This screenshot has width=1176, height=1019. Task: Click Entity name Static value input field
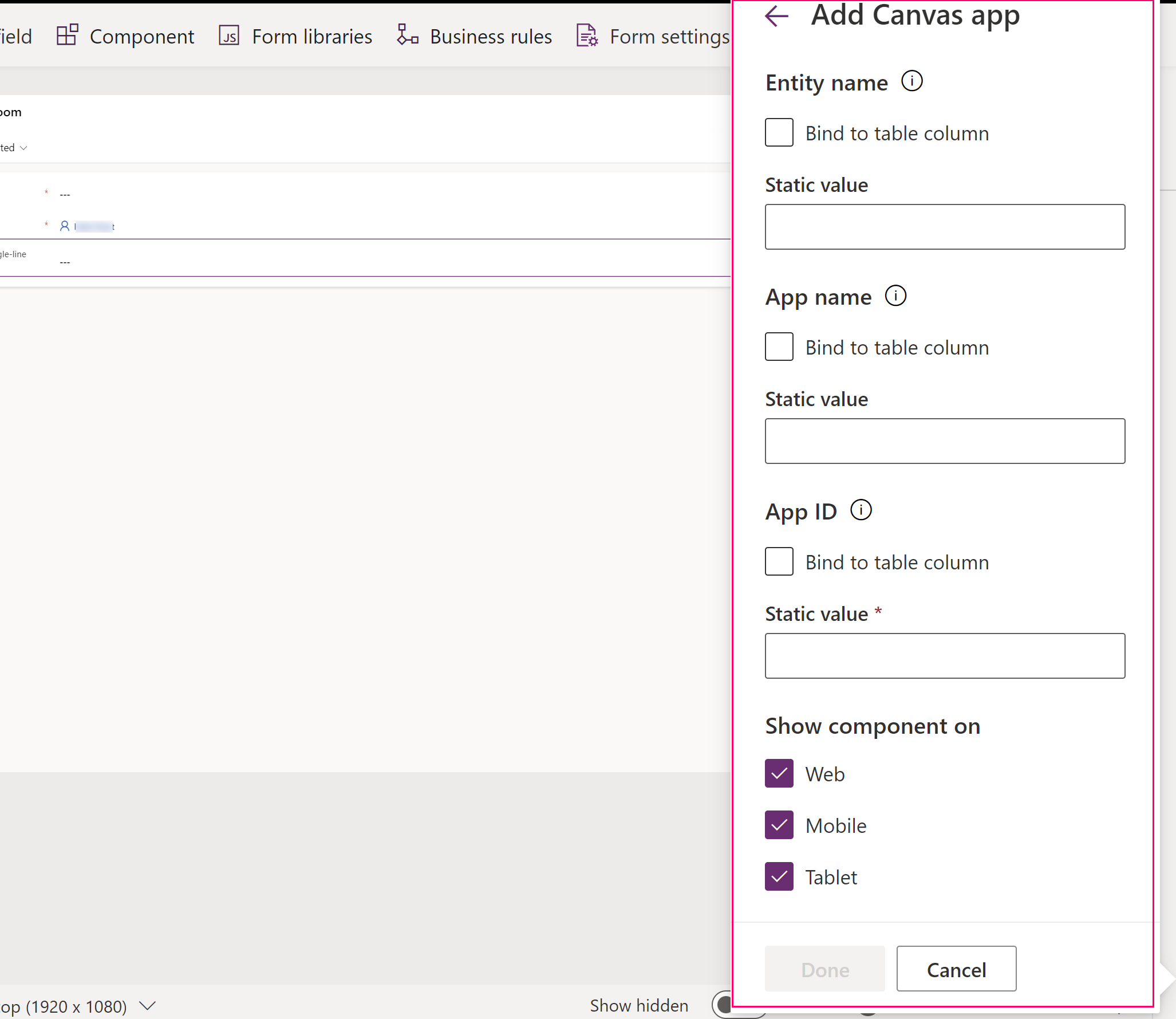(944, 227)
